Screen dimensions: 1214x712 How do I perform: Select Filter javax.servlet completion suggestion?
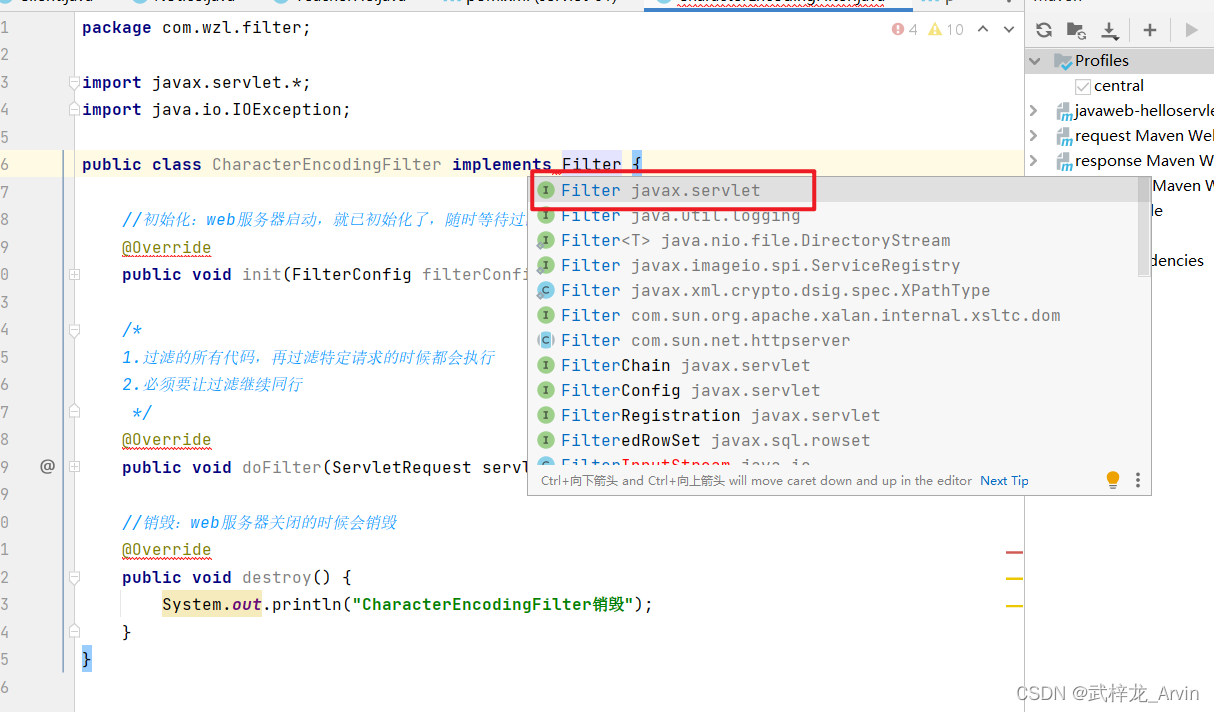click(832, 190)
